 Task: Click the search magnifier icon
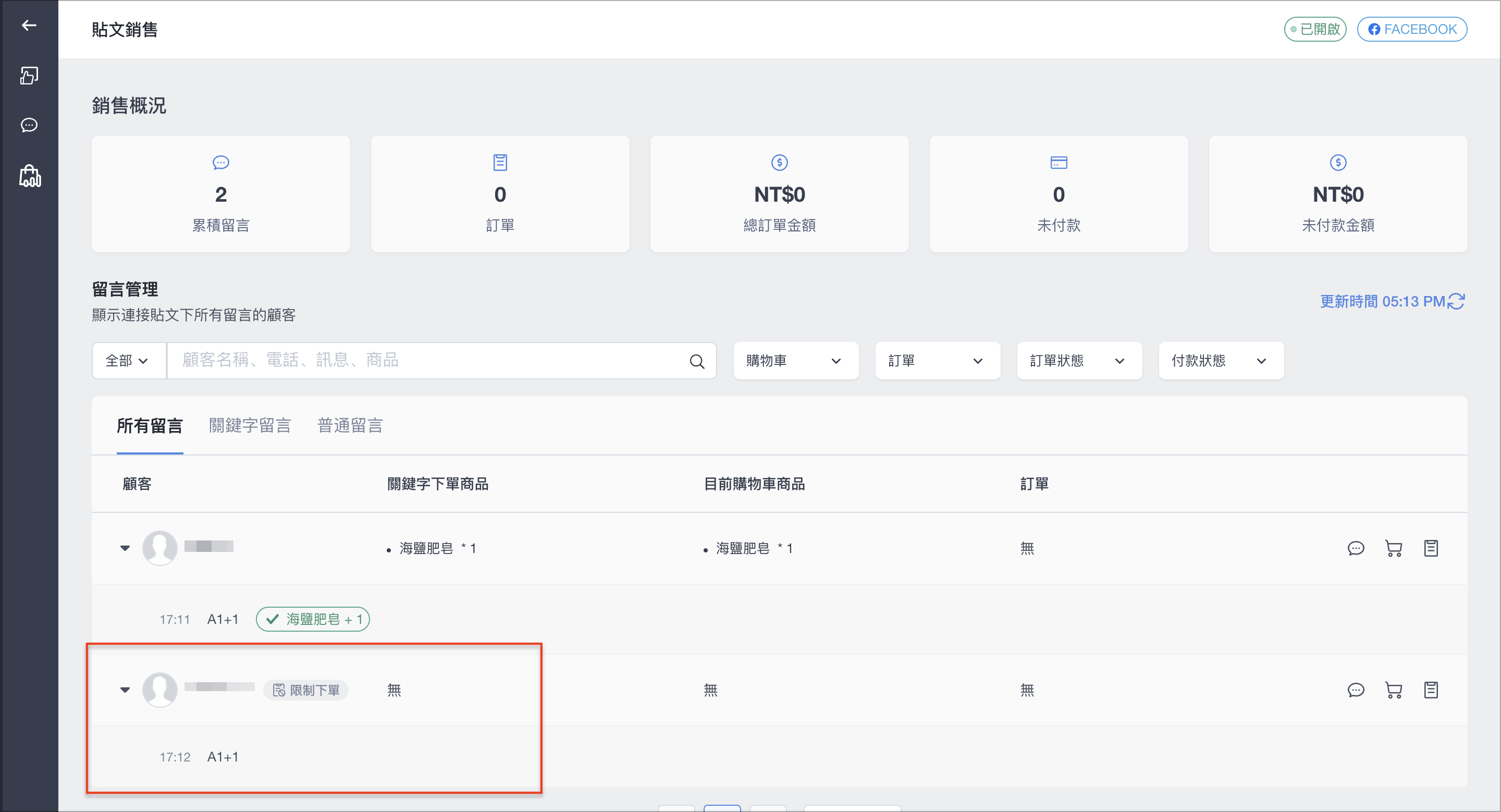[x=697, y=361]
